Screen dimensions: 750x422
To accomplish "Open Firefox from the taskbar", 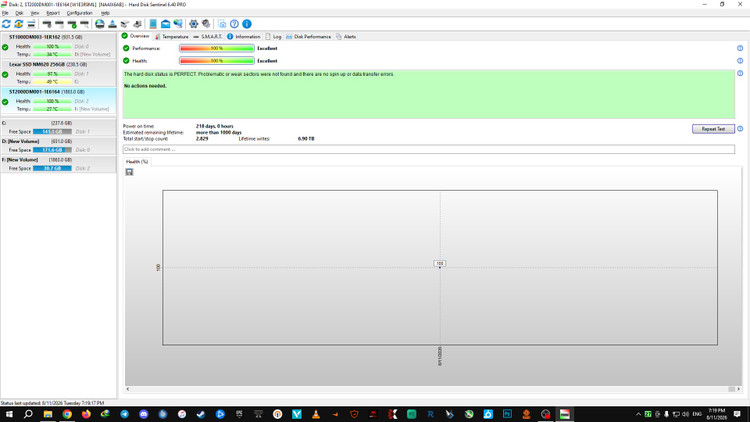I will (86, 414).
